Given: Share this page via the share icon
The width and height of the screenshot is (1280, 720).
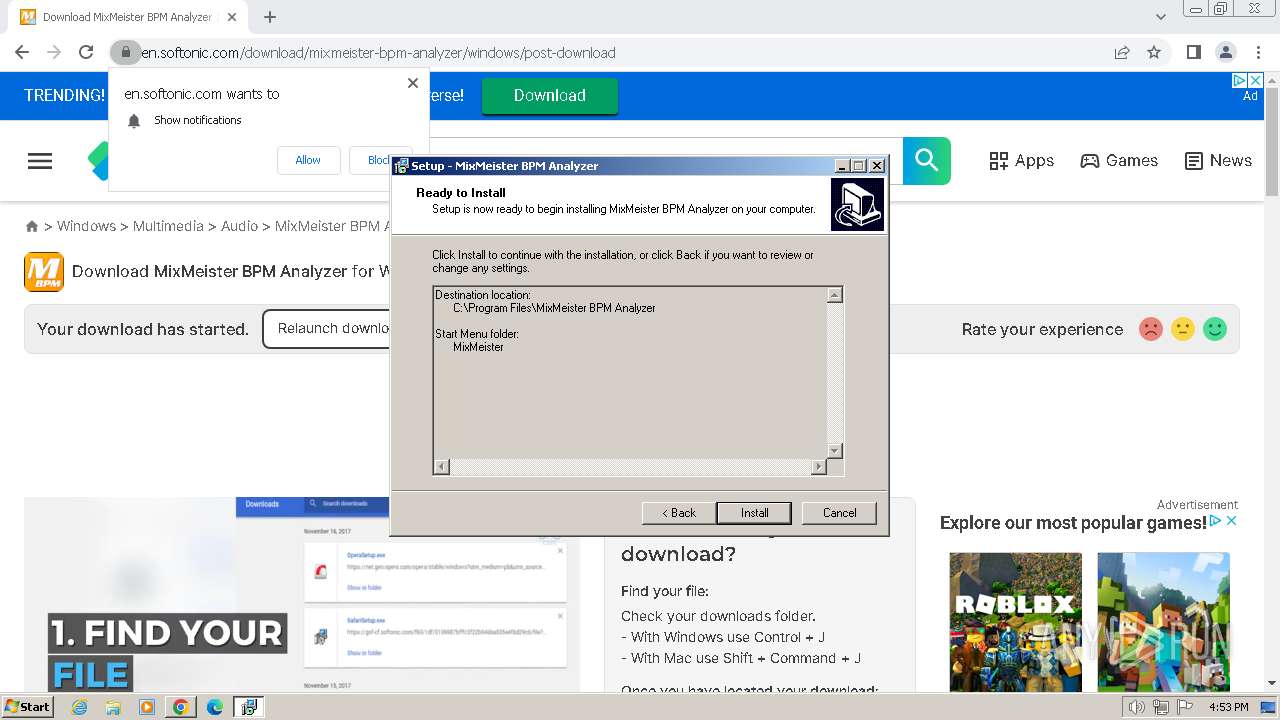Looking at the screenshot, I should (1122, 52).
